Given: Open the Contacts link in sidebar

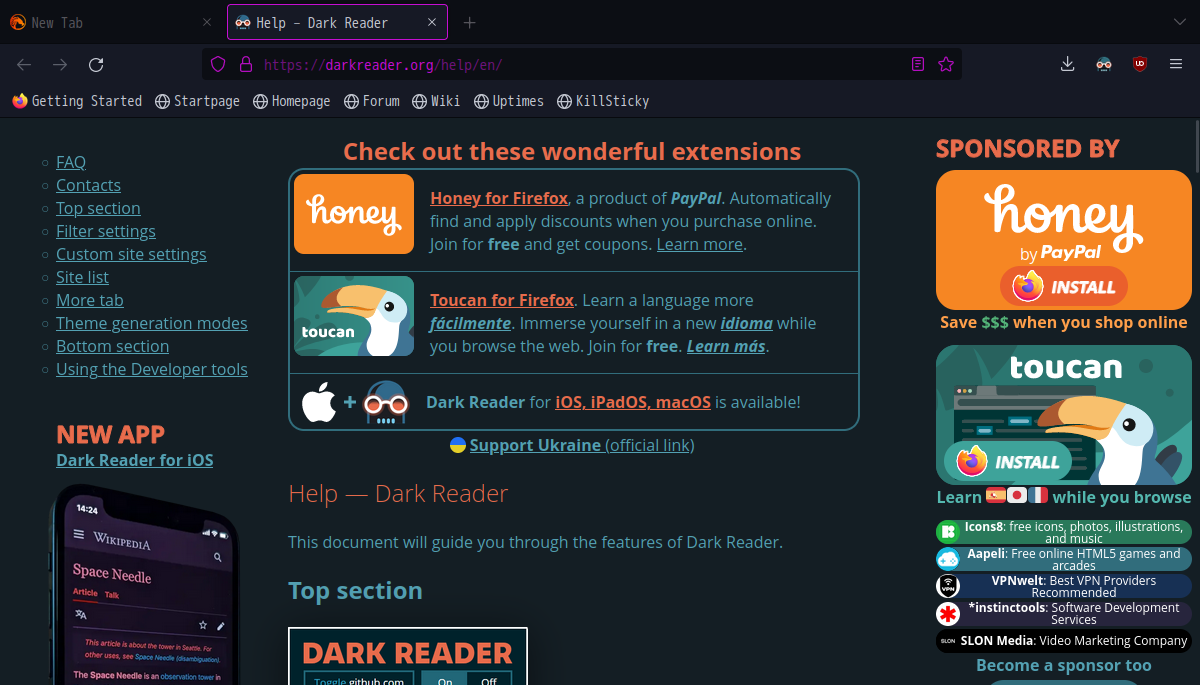Looking at the screenshot, I should tap(88, 185).
